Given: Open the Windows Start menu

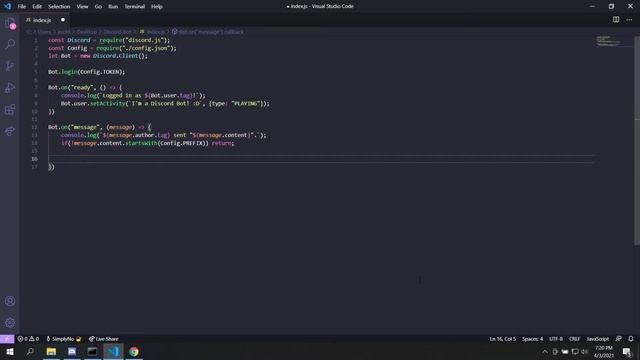Looking at the screenshot, I should point(9,351).
